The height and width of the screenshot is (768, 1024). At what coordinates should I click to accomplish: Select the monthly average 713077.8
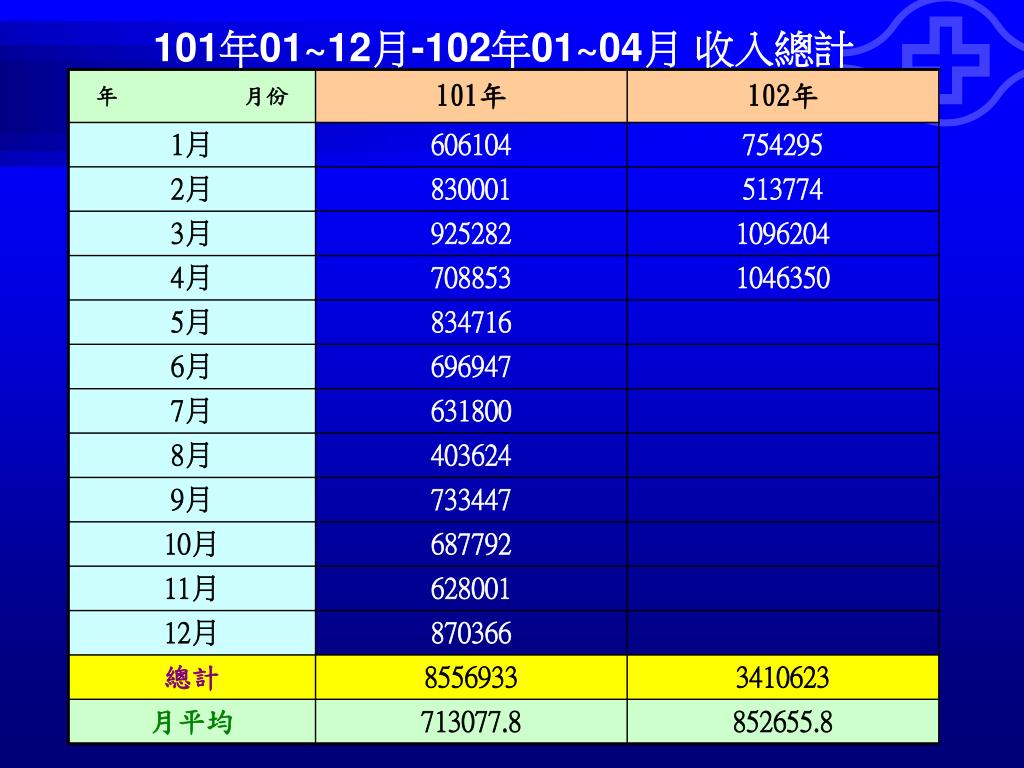point(471,722)
